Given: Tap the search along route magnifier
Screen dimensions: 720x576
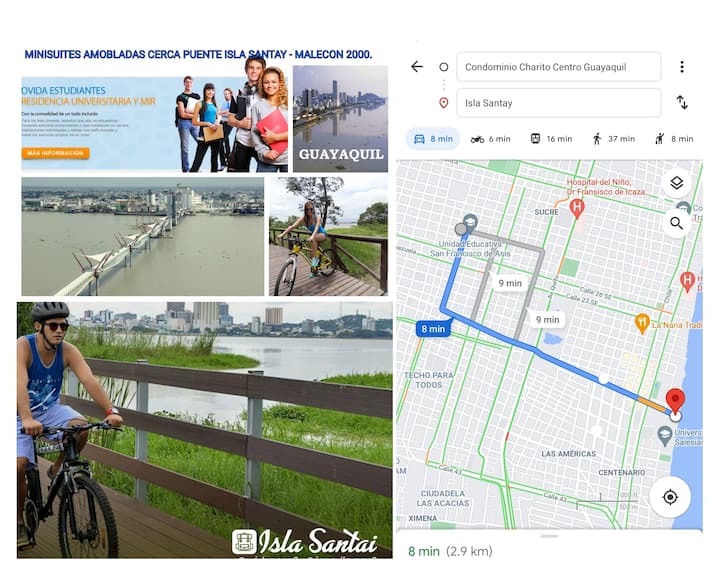Looking at the screenshot, I should (676, 223).
